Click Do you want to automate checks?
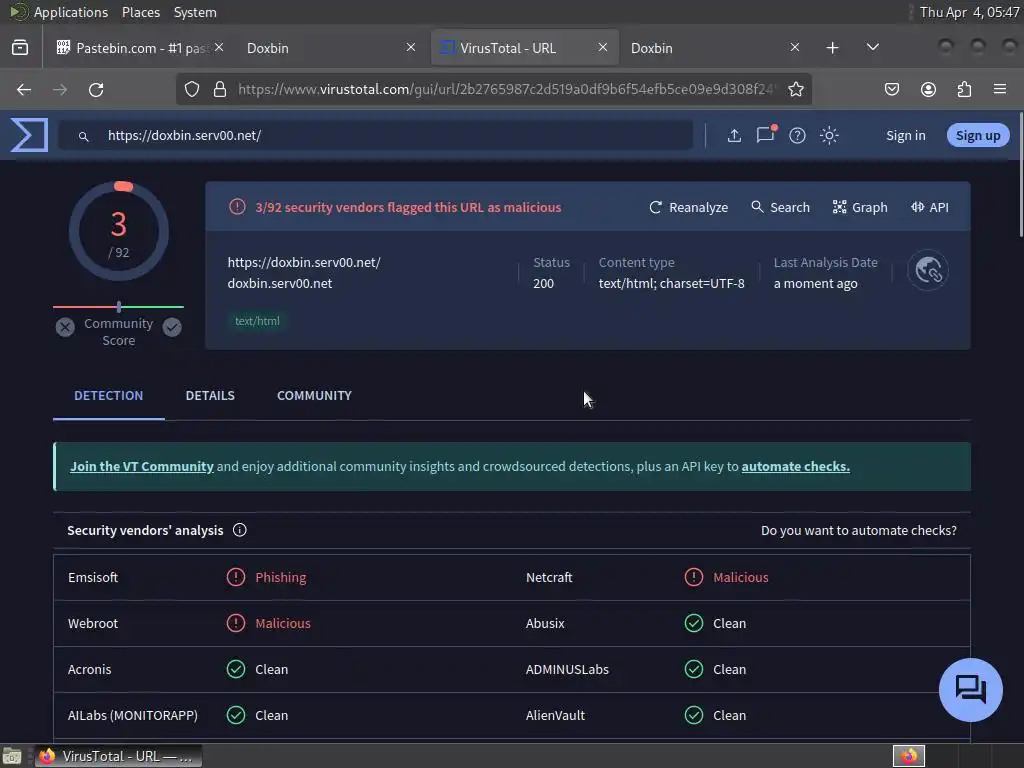 (859, 530)
